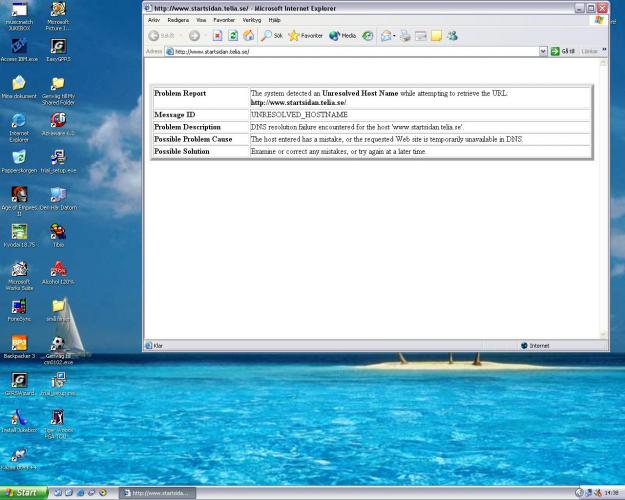Click the Stop button in Internet Explorer toolbar

coord(217,35)
